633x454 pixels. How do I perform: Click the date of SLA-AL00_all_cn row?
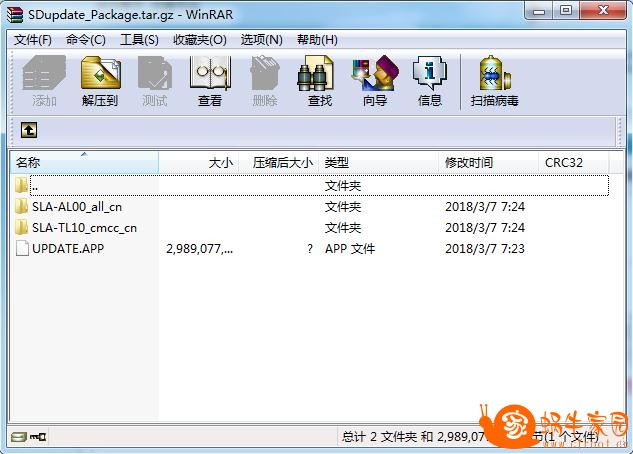[x=485, y=207]
